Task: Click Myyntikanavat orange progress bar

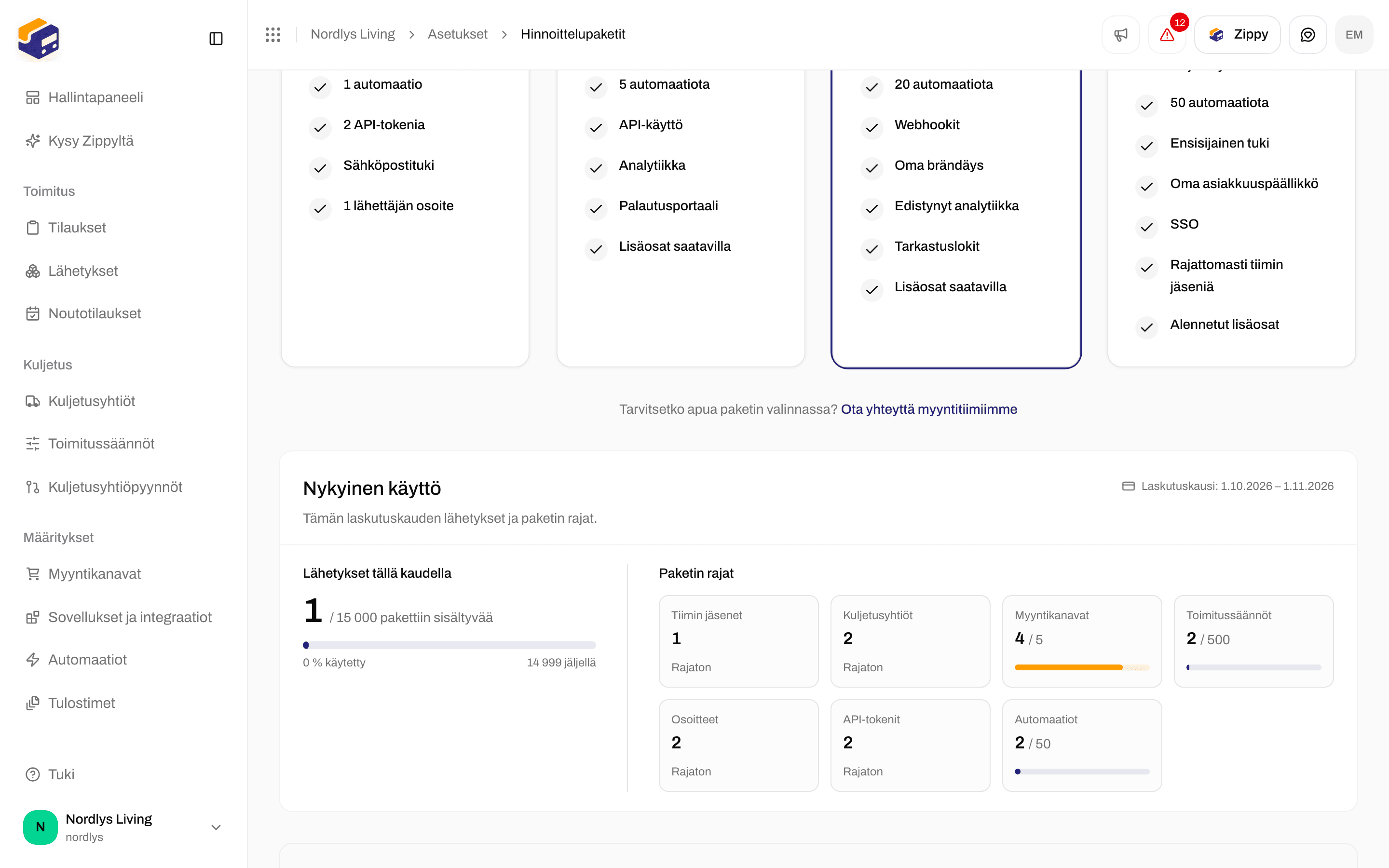Action: tap(1082, 667)
